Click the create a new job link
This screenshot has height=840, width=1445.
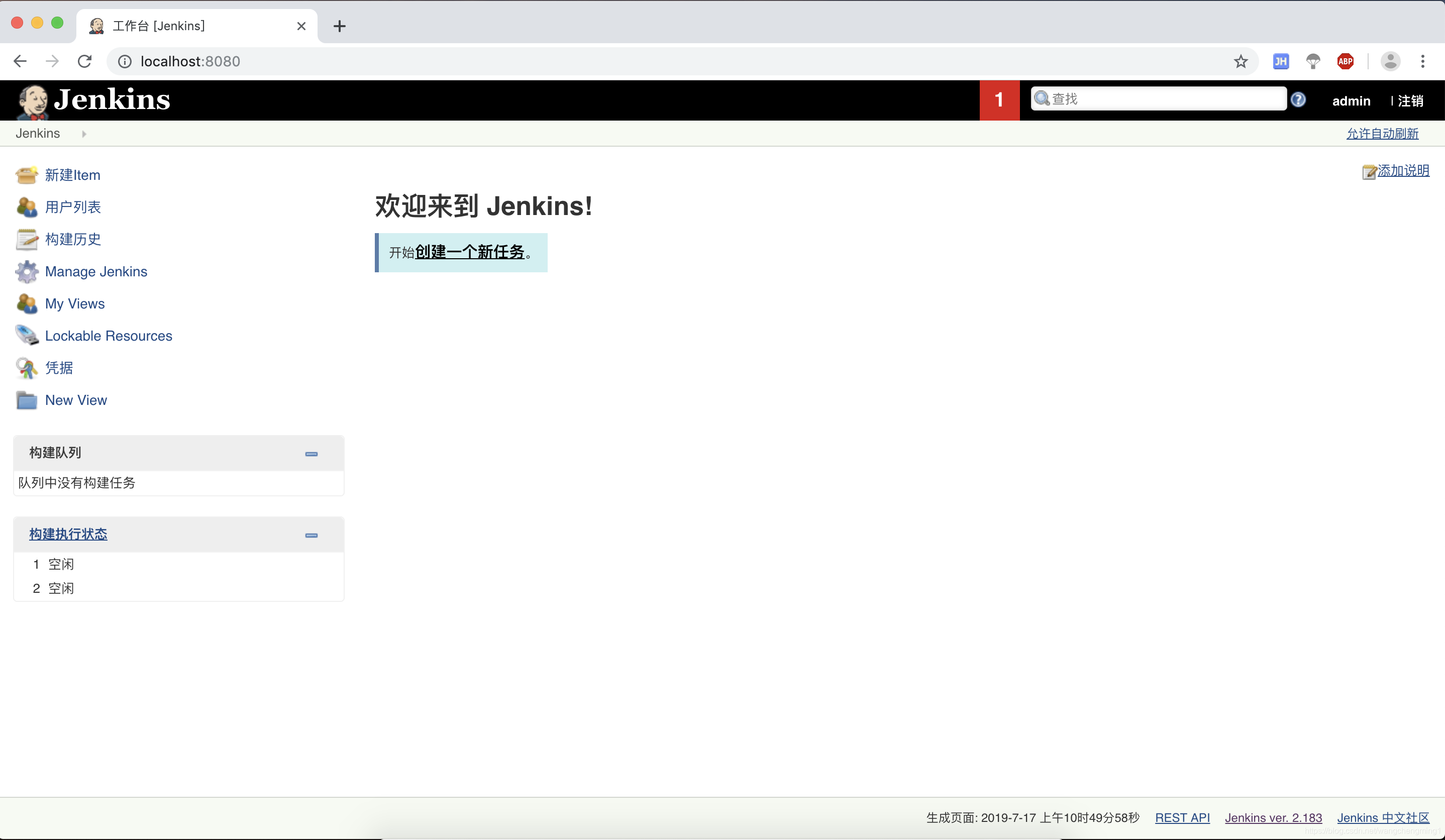coord(470,252)
